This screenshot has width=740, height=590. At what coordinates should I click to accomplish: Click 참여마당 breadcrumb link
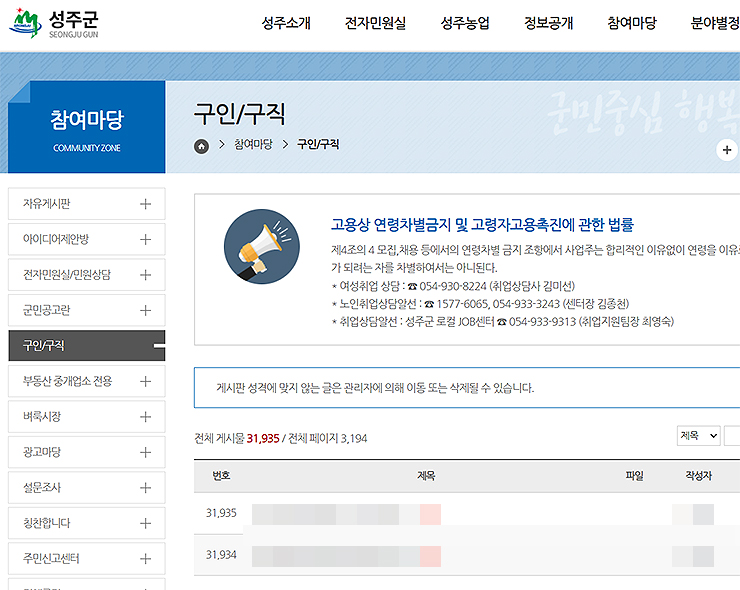click(253, 144)
